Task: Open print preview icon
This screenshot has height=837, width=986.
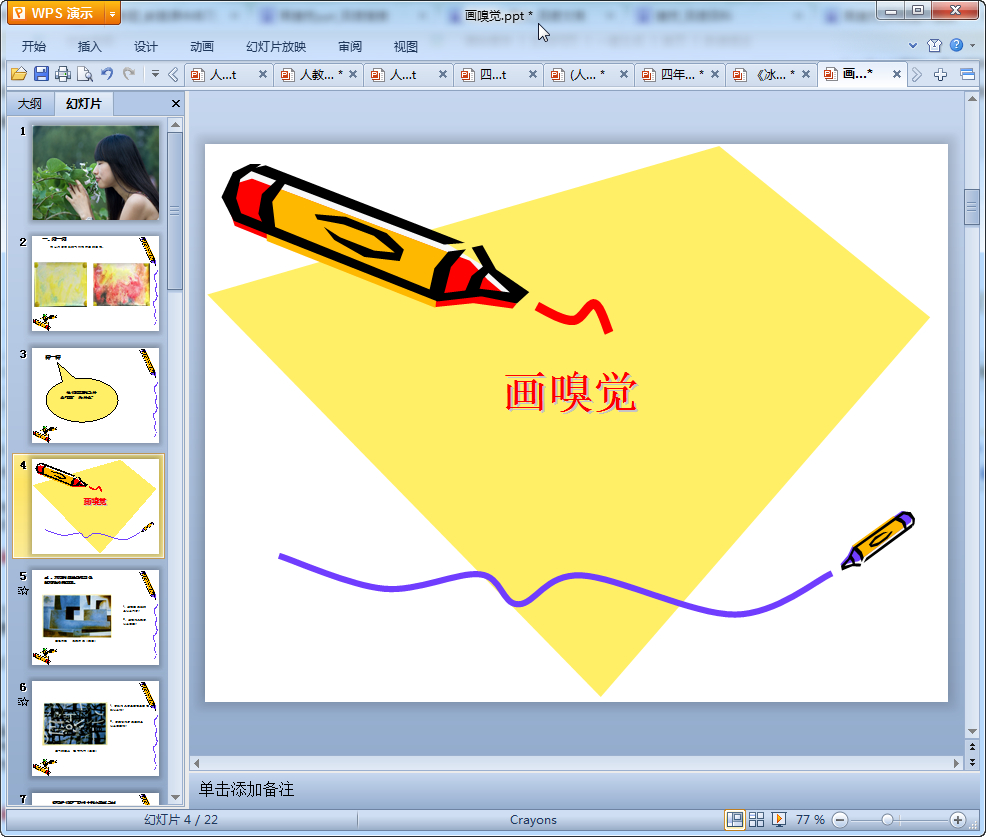Action: click(x=85, y=74)
